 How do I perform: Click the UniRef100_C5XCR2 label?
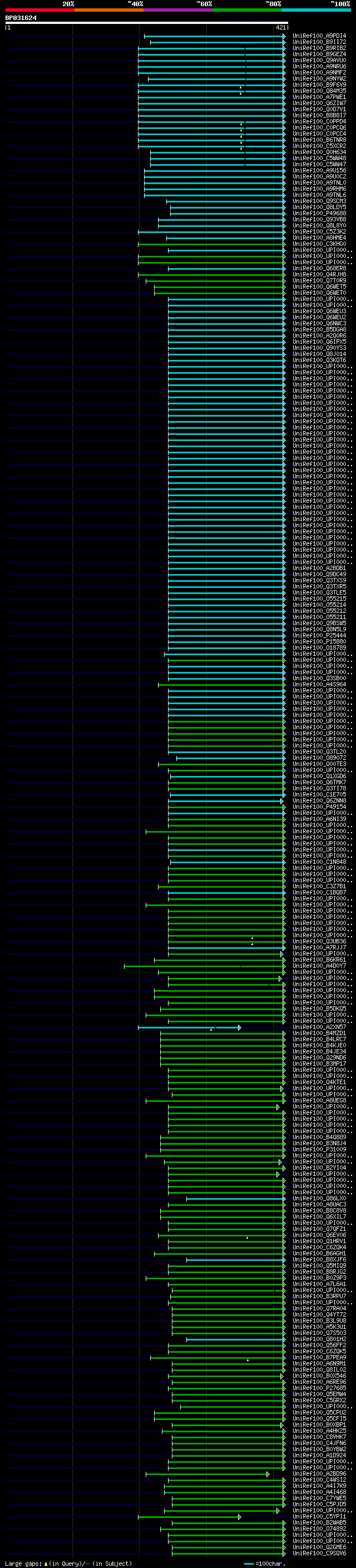tap(319, 146)
